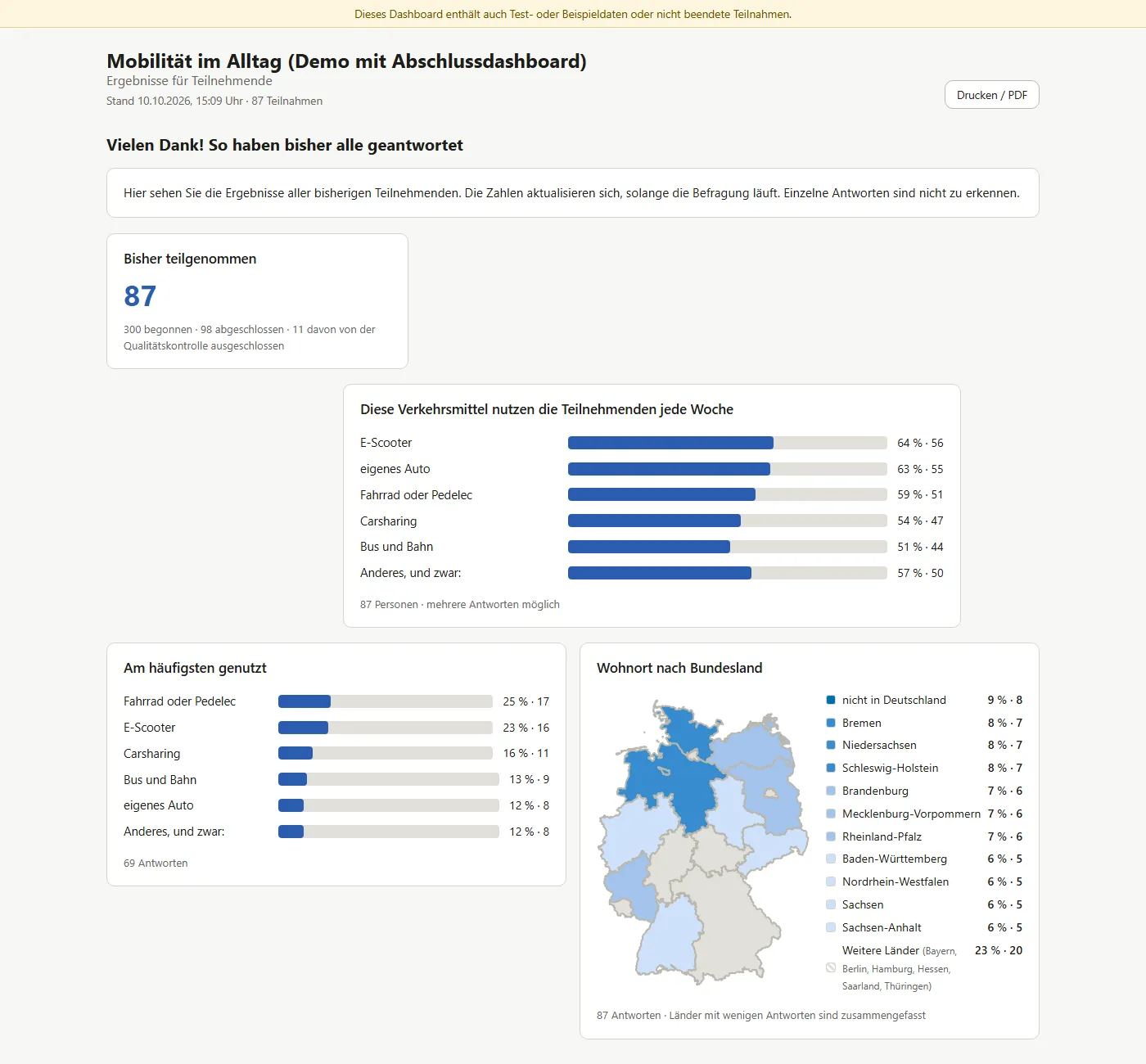Click the Mecklenburg-Vorpommern legend swatch

coord(831,814)
